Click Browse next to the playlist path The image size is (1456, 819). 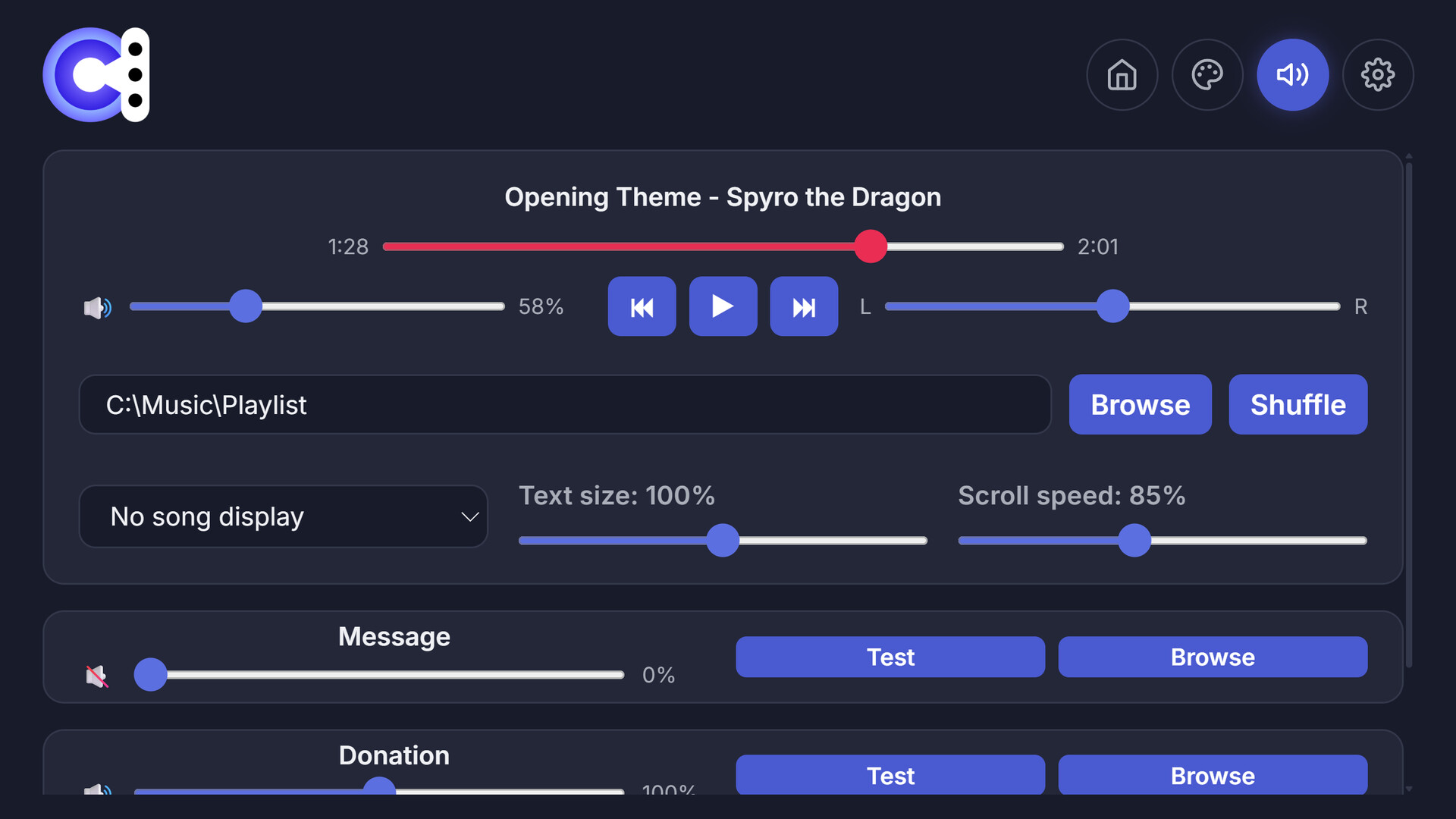coord(1140,404)
